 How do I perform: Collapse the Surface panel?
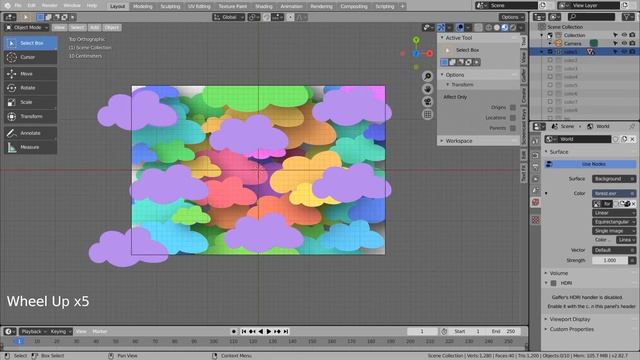[558, 152]
